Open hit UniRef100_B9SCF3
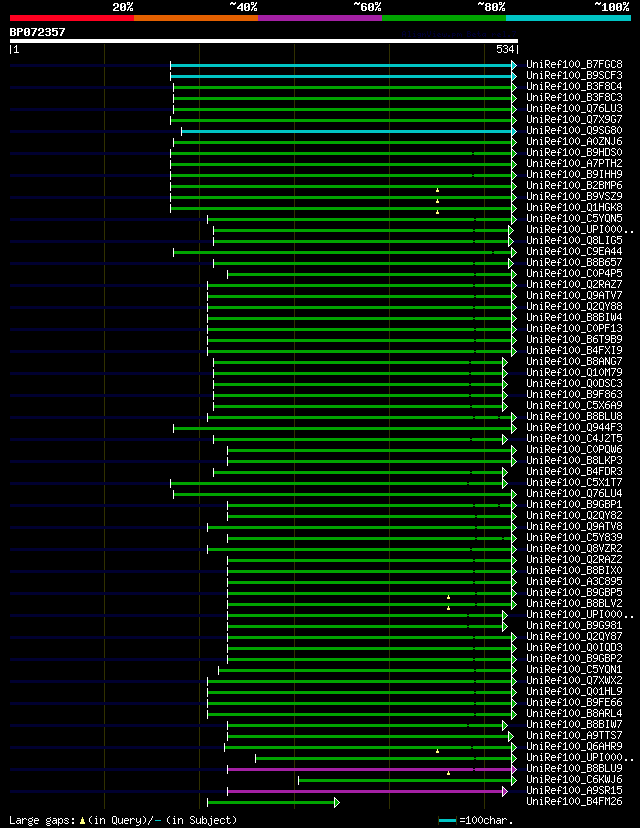Image resolution: width=640 pixels, height=828 pixels. point(574,76)
